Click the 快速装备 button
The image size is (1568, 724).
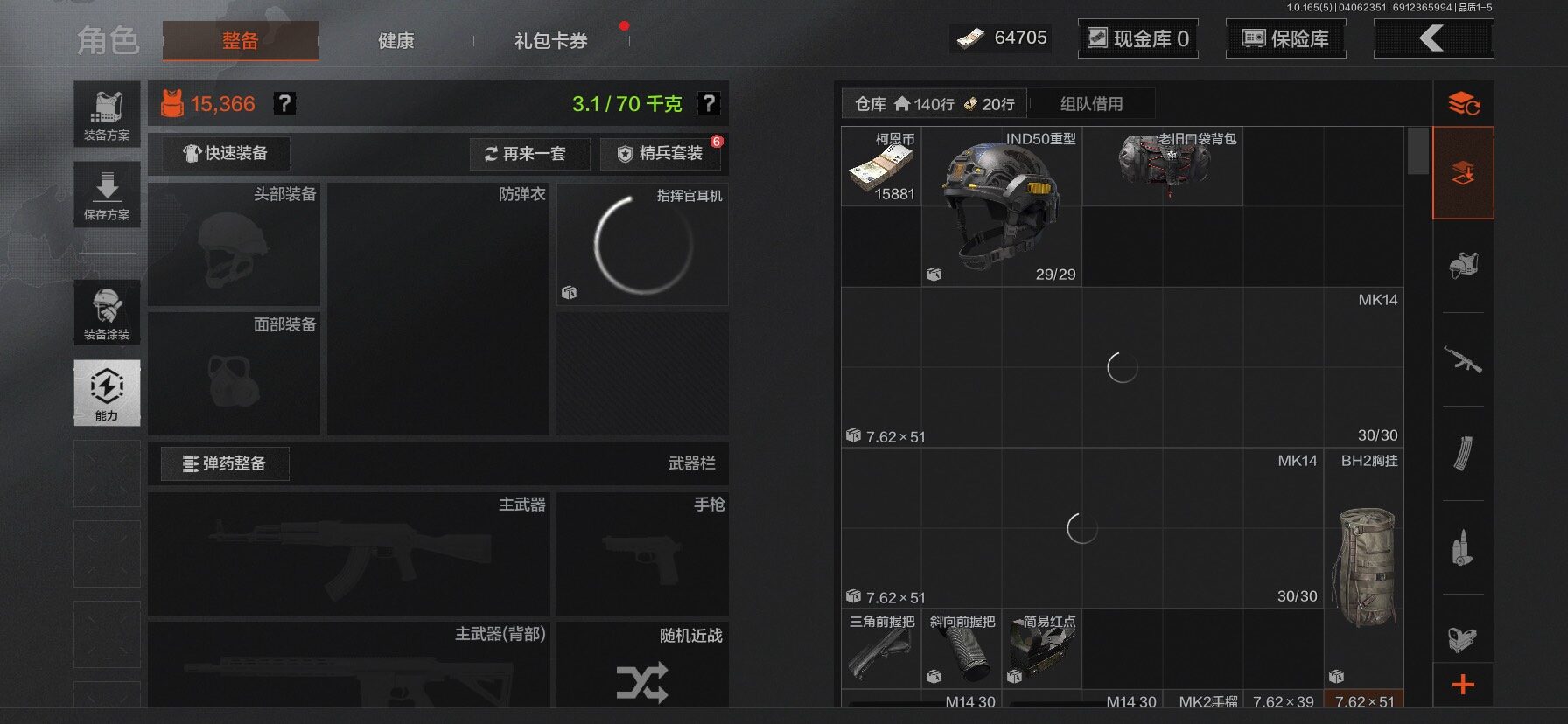(226, 154)
